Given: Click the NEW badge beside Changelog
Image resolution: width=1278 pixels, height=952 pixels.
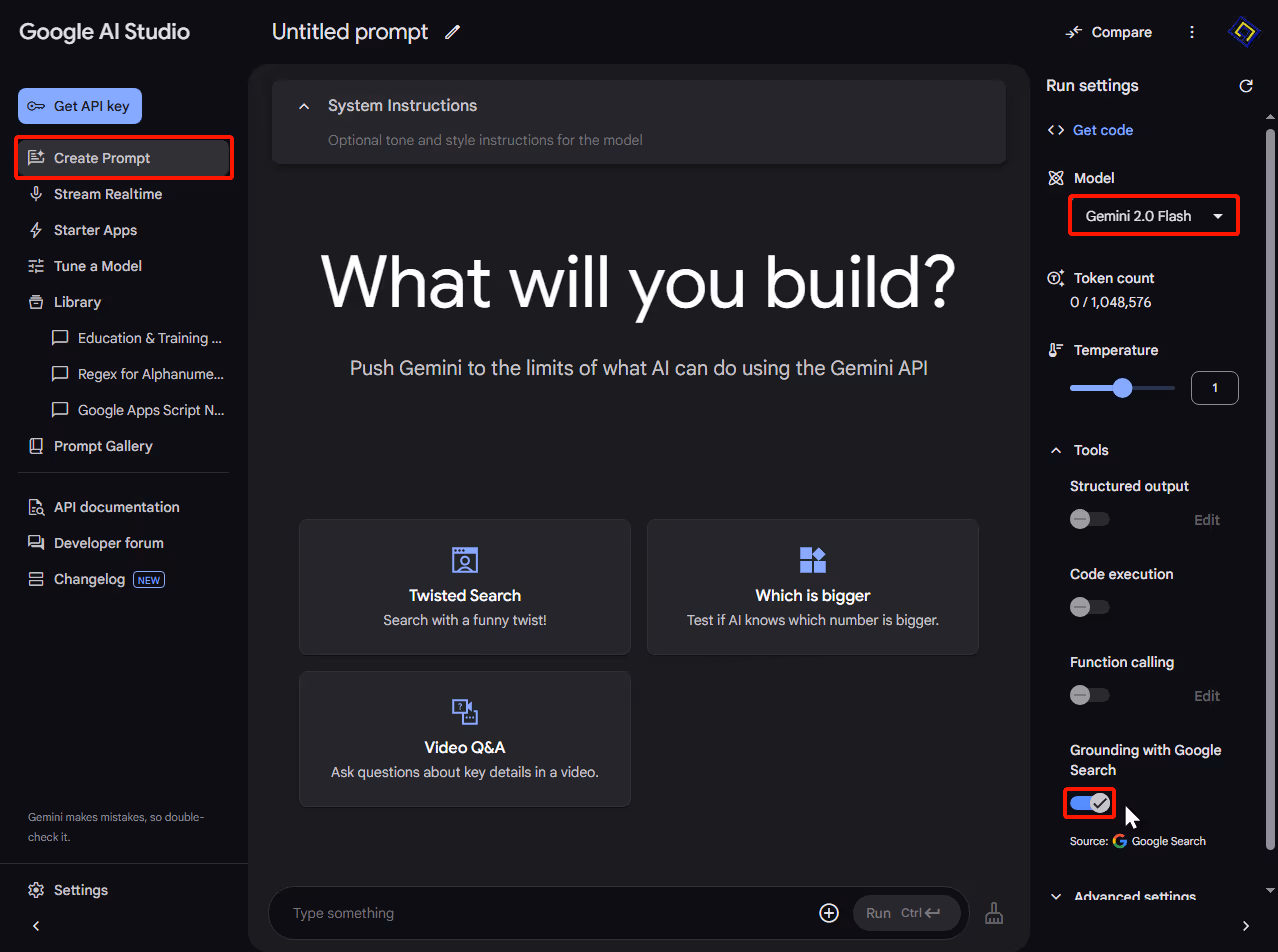Looking at the screenshot, I should click(149, 580).
